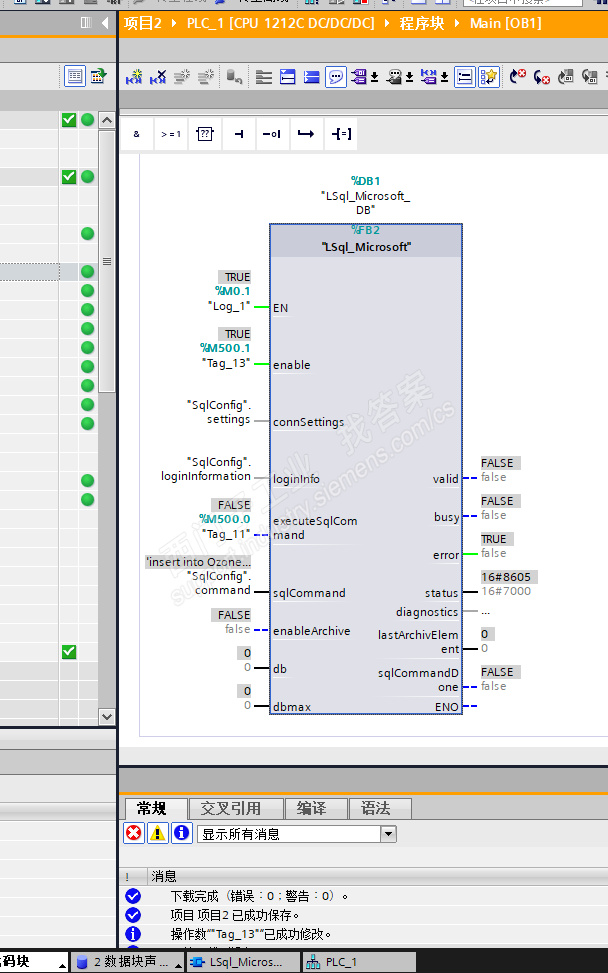Toggle the network comments icon
This screenshot has height=973, width=608.
pyautogui.click(x=465, y=77)
